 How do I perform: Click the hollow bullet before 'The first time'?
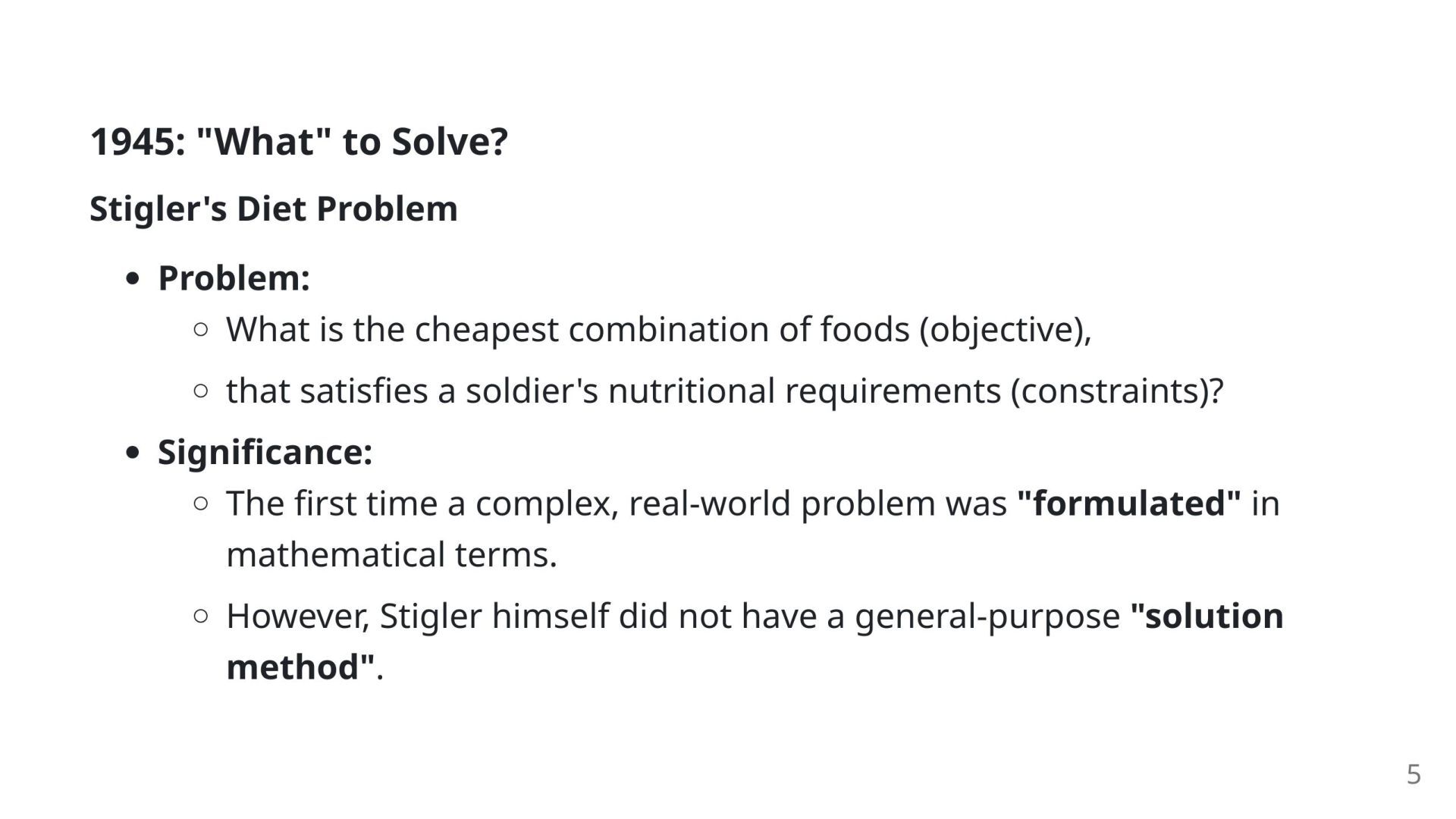click(x=201, y=504)
